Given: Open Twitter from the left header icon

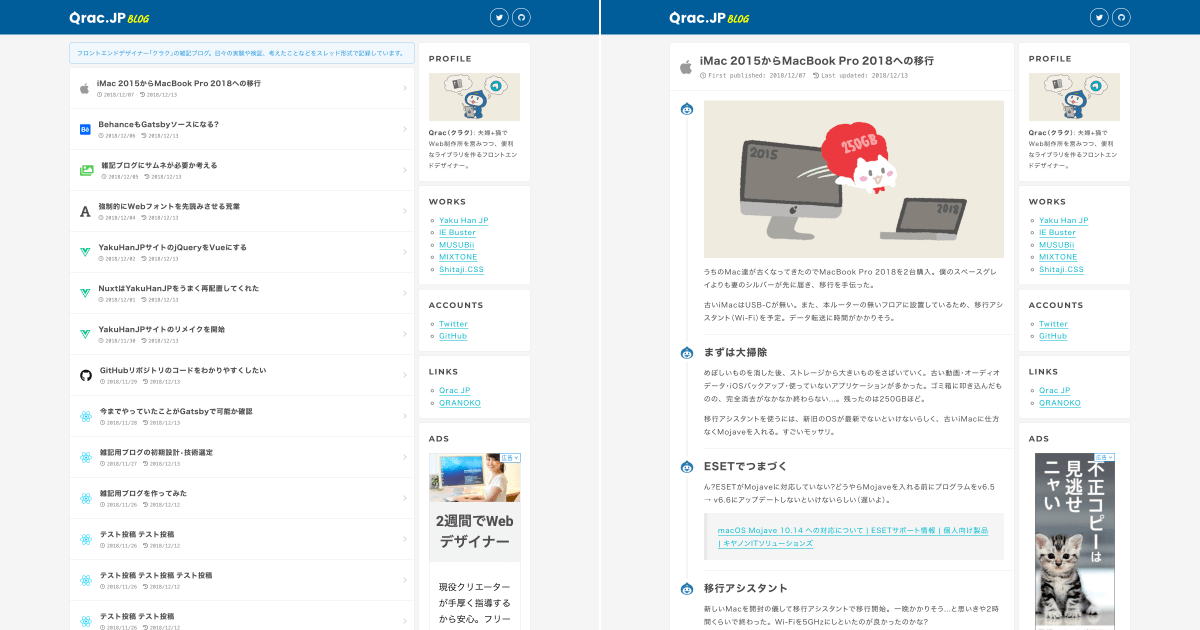Looking at the screenshot, I should (498, 16).
